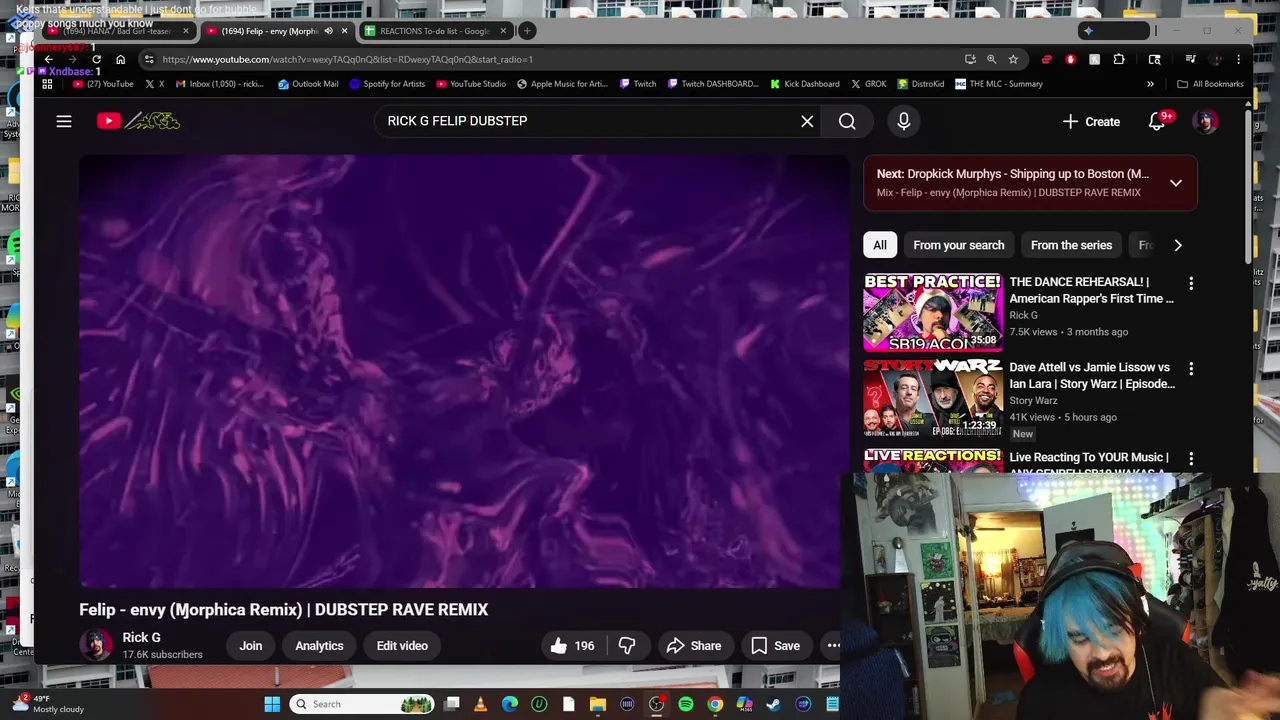Open the browser extensions puzzle icon
This screenshot has width=1280, height=720.
click(1118, 59)
